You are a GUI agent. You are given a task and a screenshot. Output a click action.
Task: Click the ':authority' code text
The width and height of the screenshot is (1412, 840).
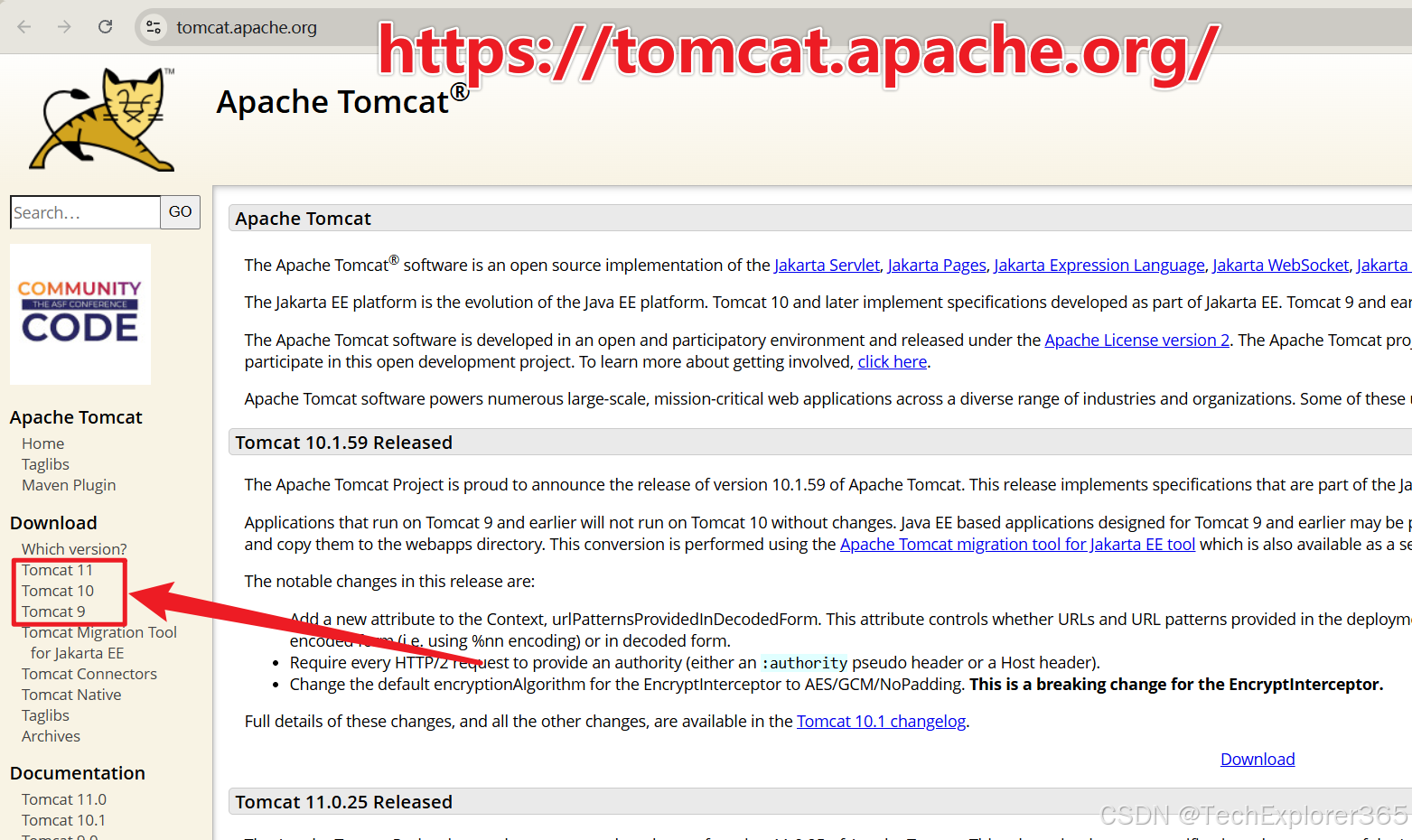[804, 663]
